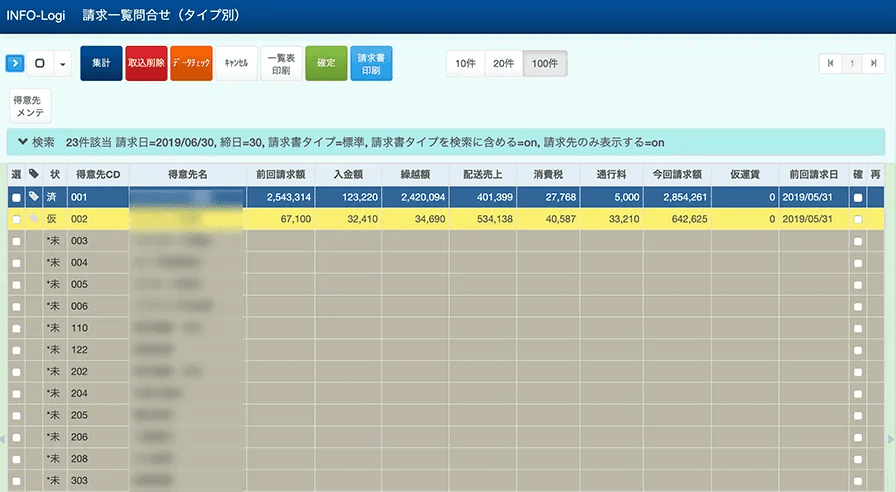This screenshot has height=492, width=896.
Task: Go to first page using pager icon
Action: 829,63
